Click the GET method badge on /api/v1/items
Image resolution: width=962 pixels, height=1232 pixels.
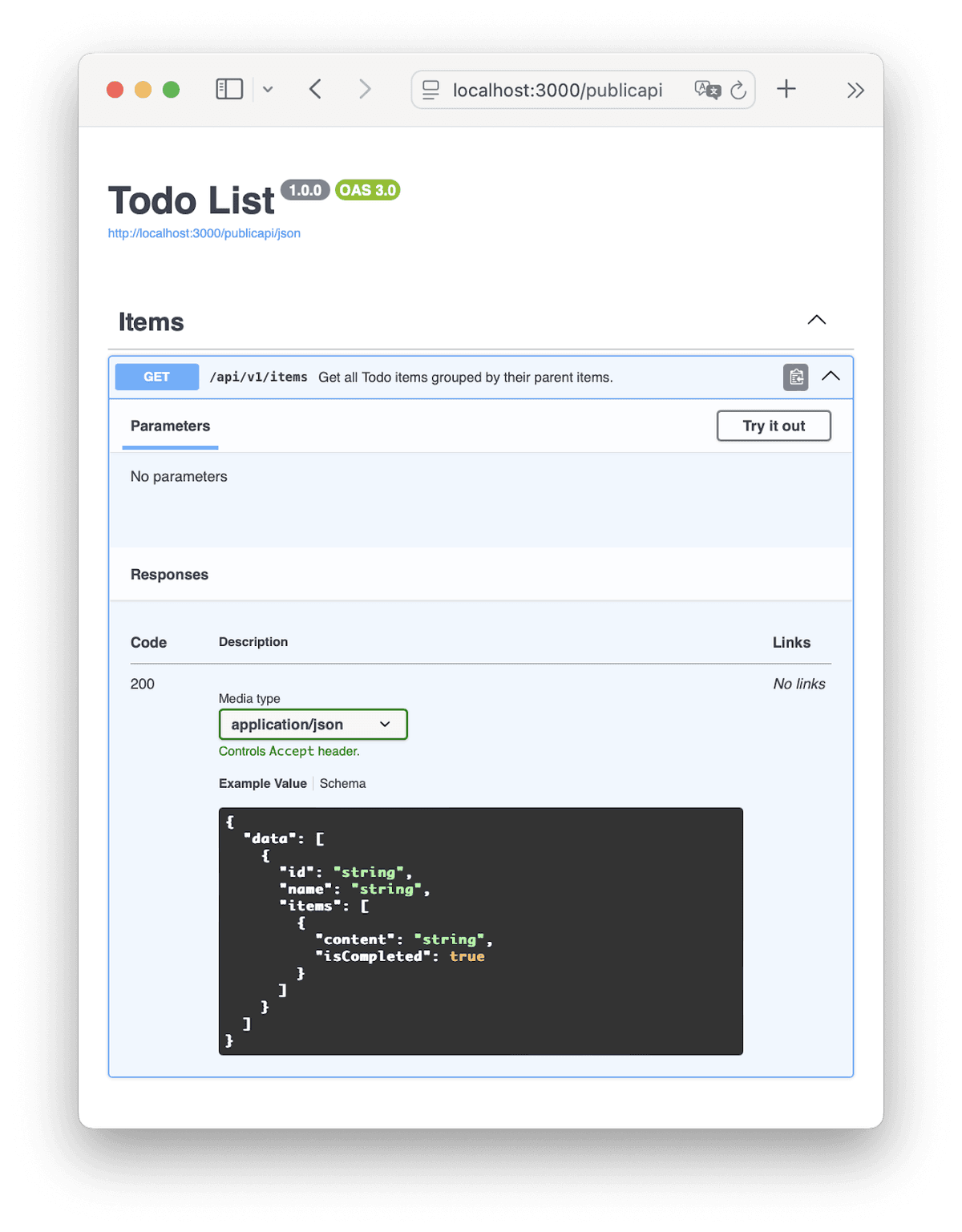[x=156, y=377]
